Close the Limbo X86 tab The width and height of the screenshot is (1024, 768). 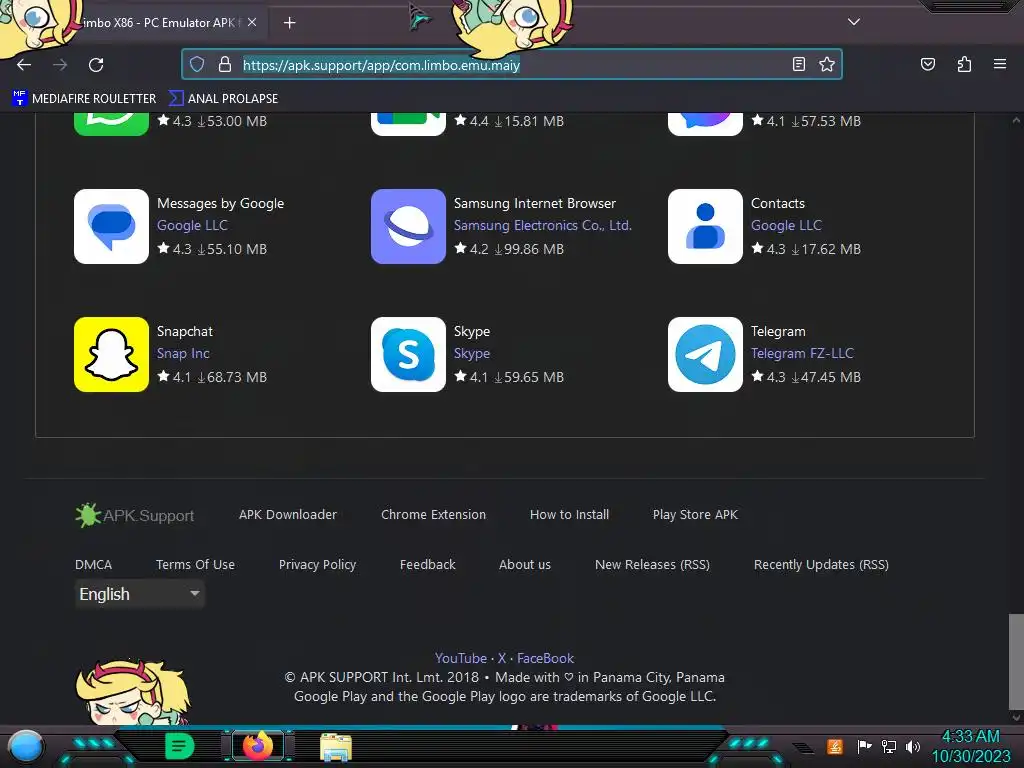[x=252, y=22]
